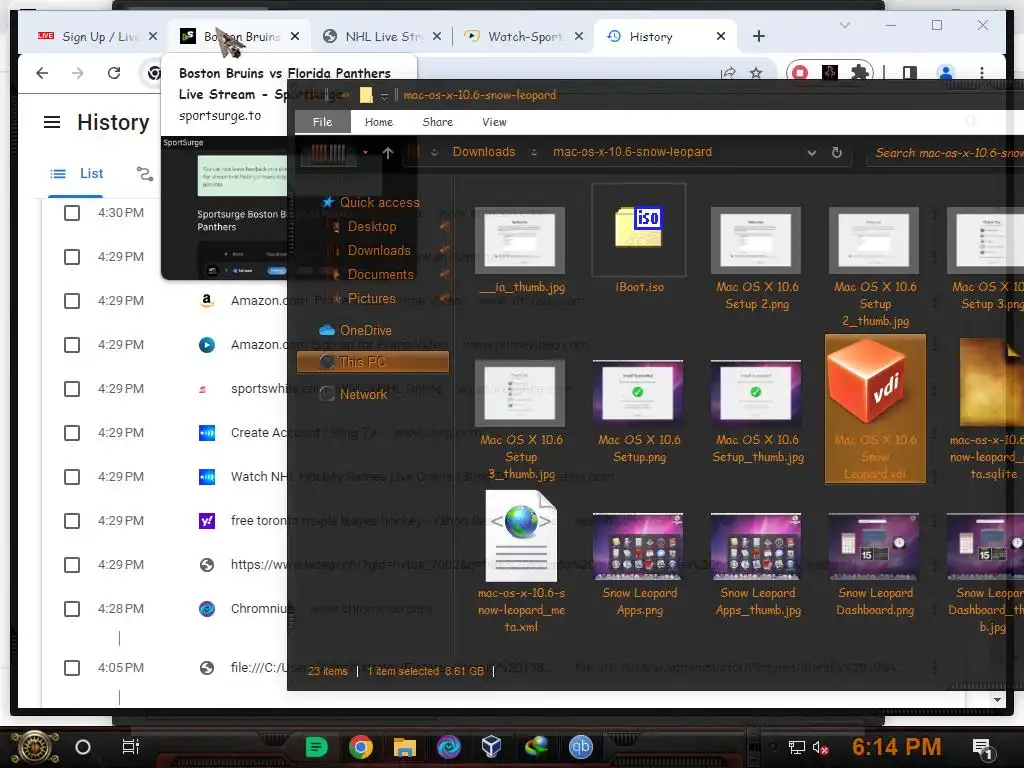Click the Cortana circle on taskbar
Image resolution: width=1024 pixels, height=768 pixels.
(83, 747)
